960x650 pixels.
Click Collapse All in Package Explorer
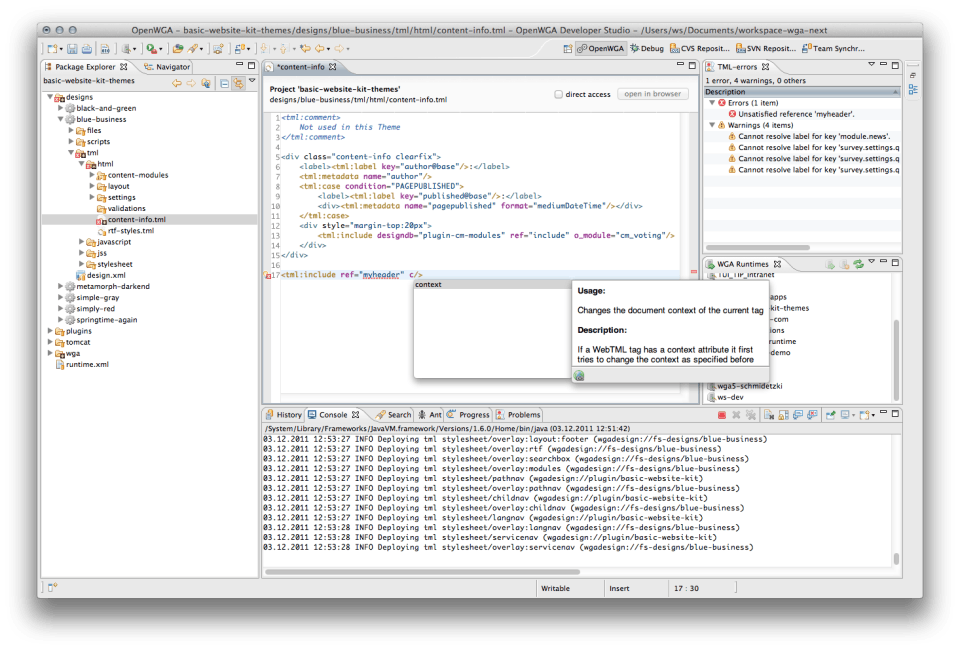224,83
